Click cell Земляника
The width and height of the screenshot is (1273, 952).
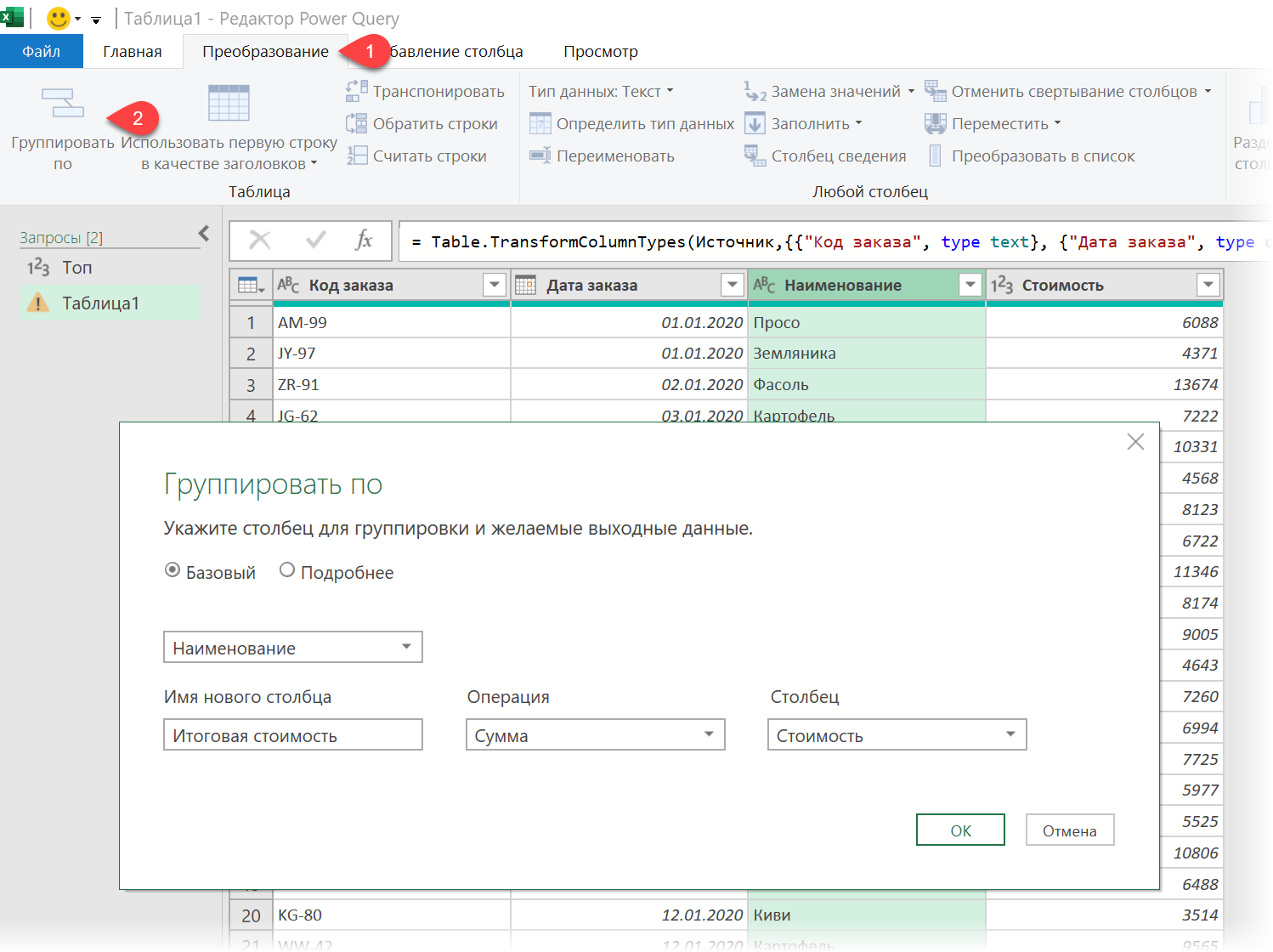tap(867, 354)
